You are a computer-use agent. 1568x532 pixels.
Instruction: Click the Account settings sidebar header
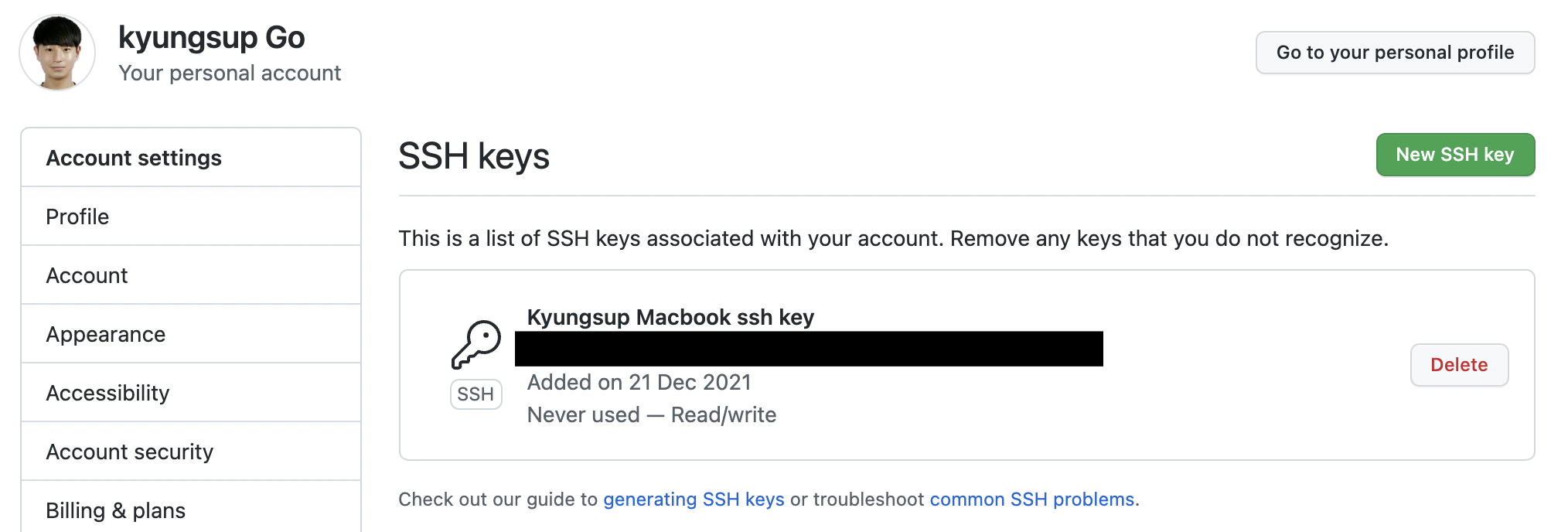(134, 158)
